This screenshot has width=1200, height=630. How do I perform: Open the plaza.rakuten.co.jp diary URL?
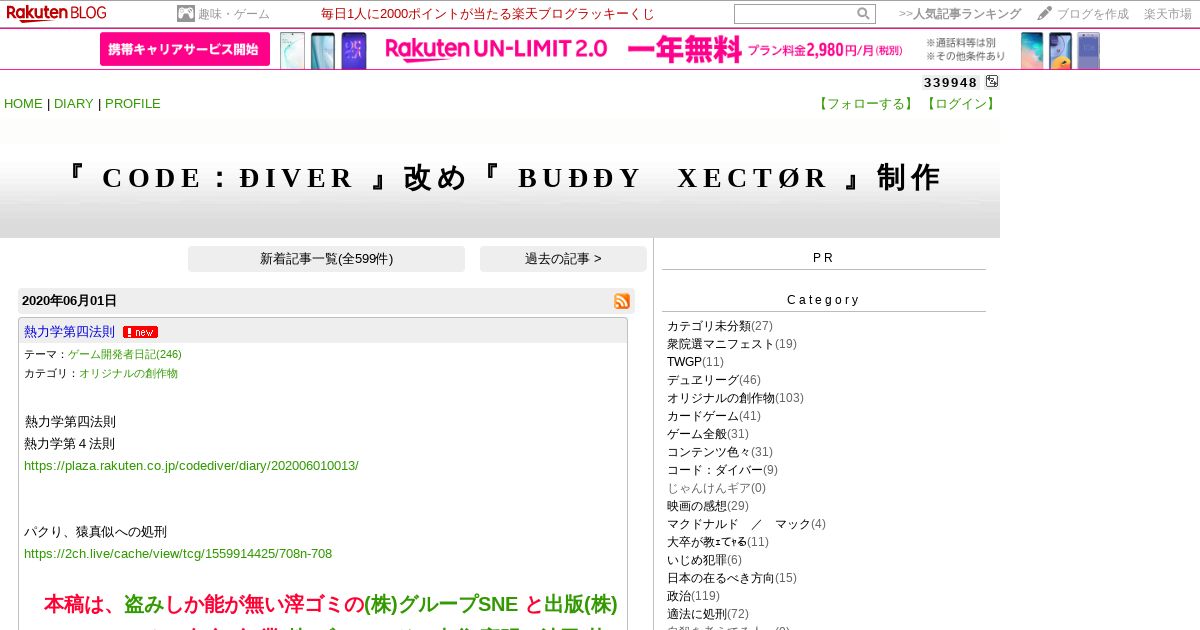pos(191,466)
